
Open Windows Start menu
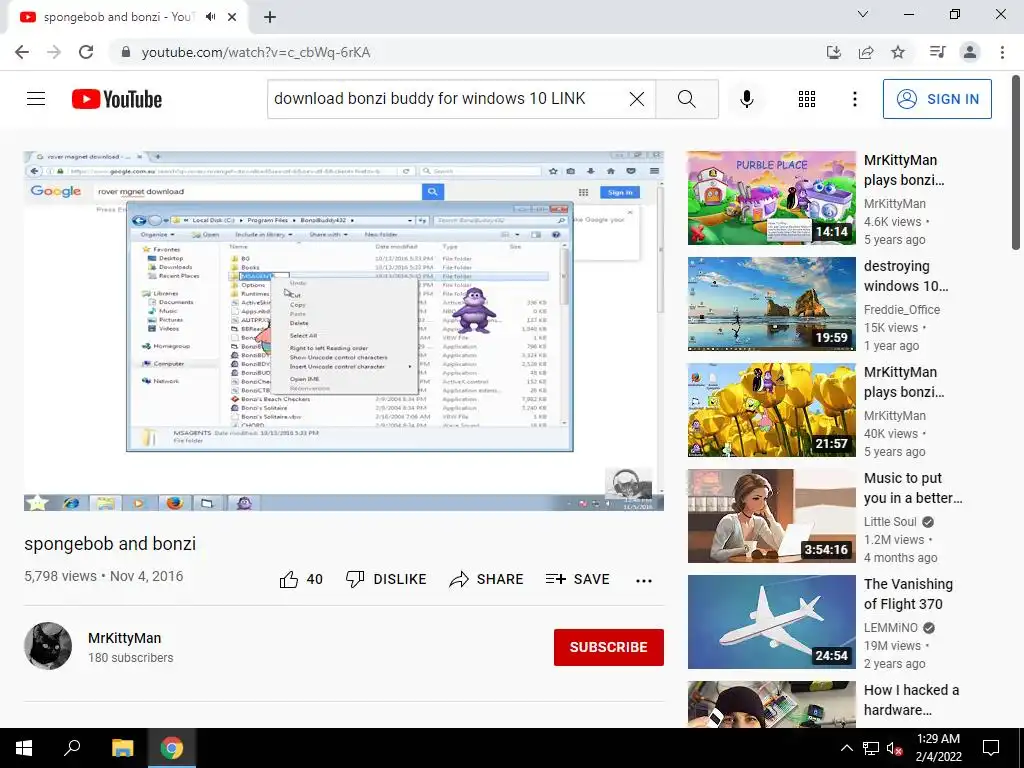(24, 748)
